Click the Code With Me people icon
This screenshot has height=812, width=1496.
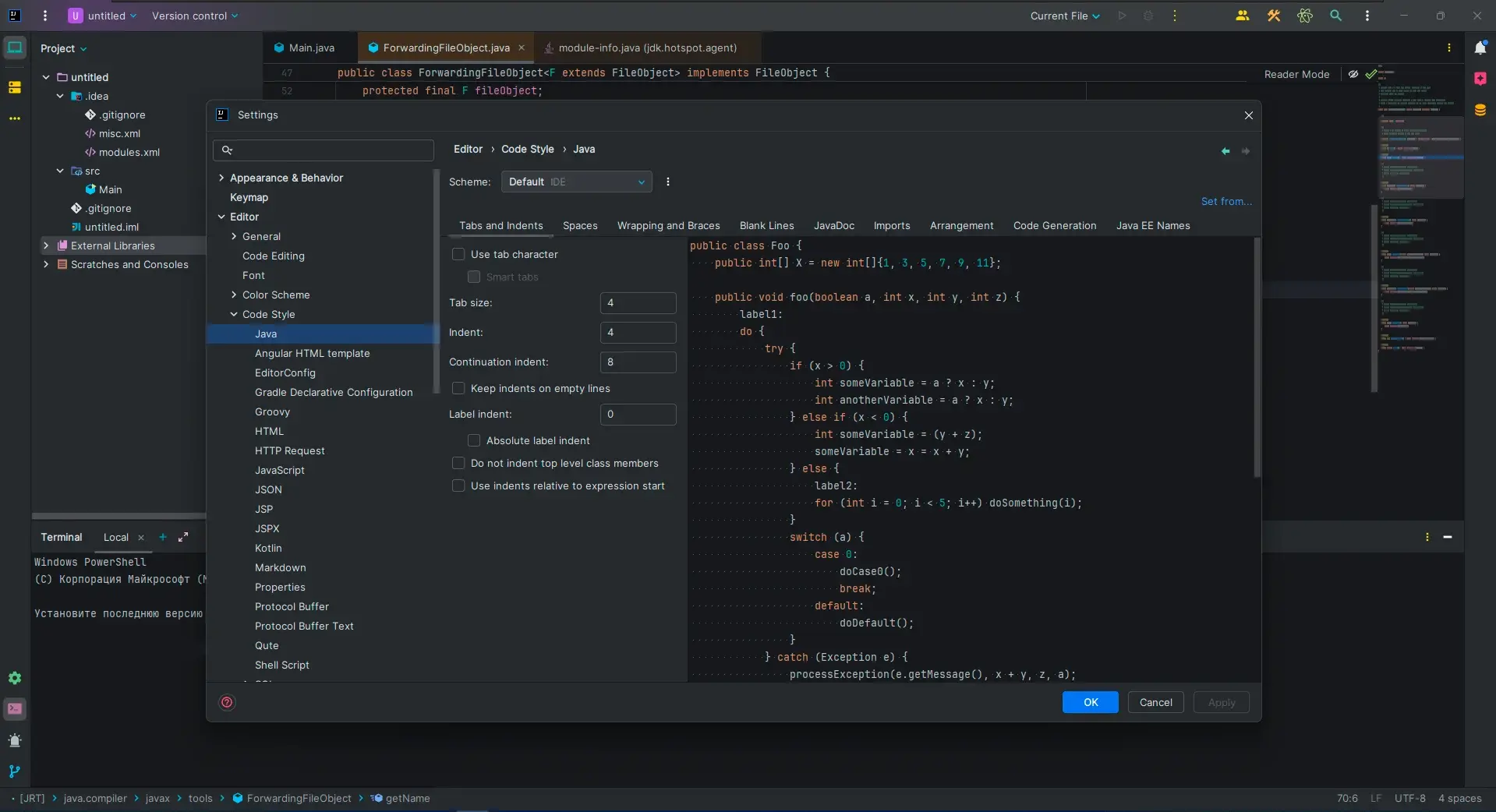click(x=1242, y=16)
